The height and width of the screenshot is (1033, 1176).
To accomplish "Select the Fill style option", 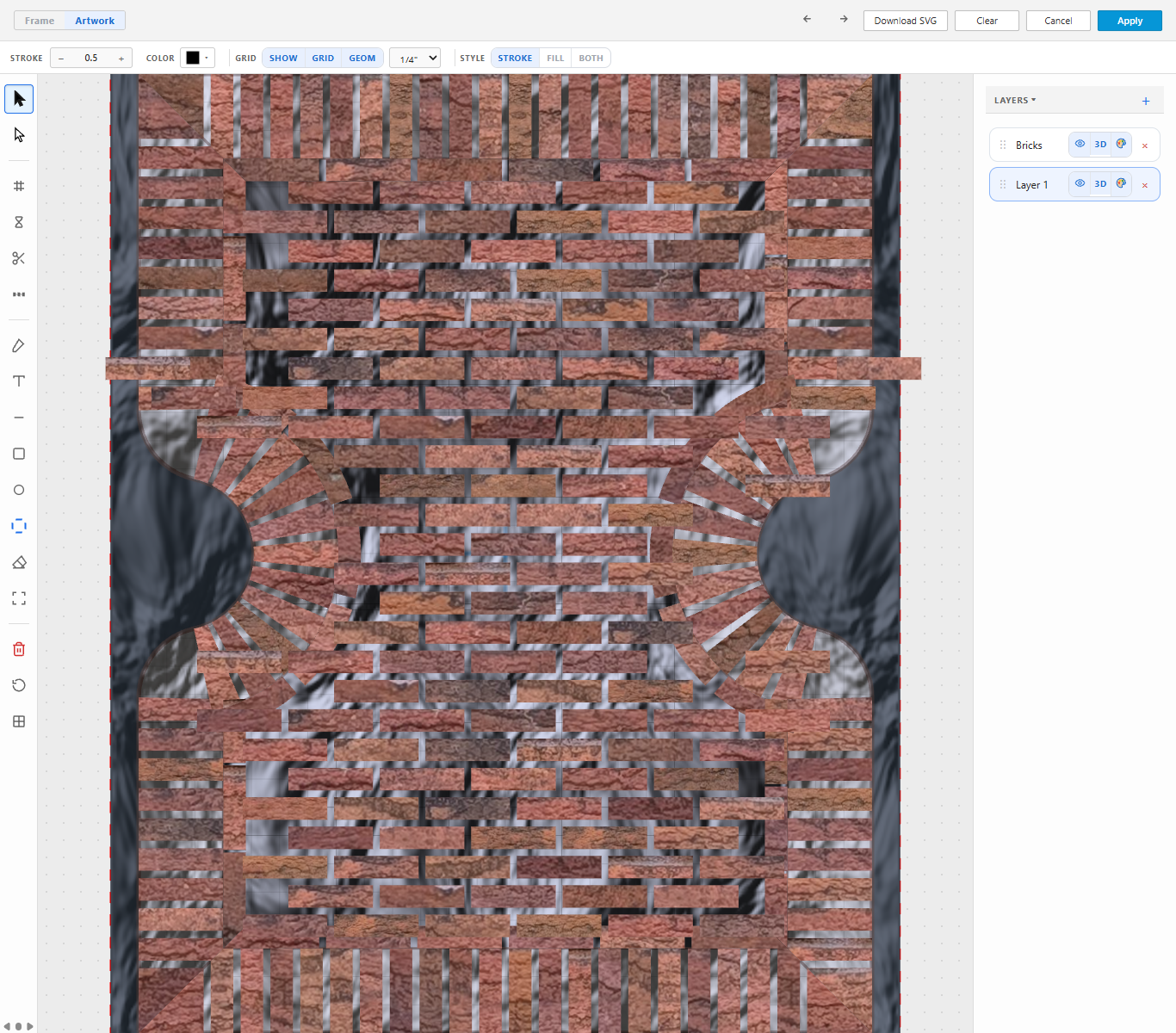I will coord(555,58).
